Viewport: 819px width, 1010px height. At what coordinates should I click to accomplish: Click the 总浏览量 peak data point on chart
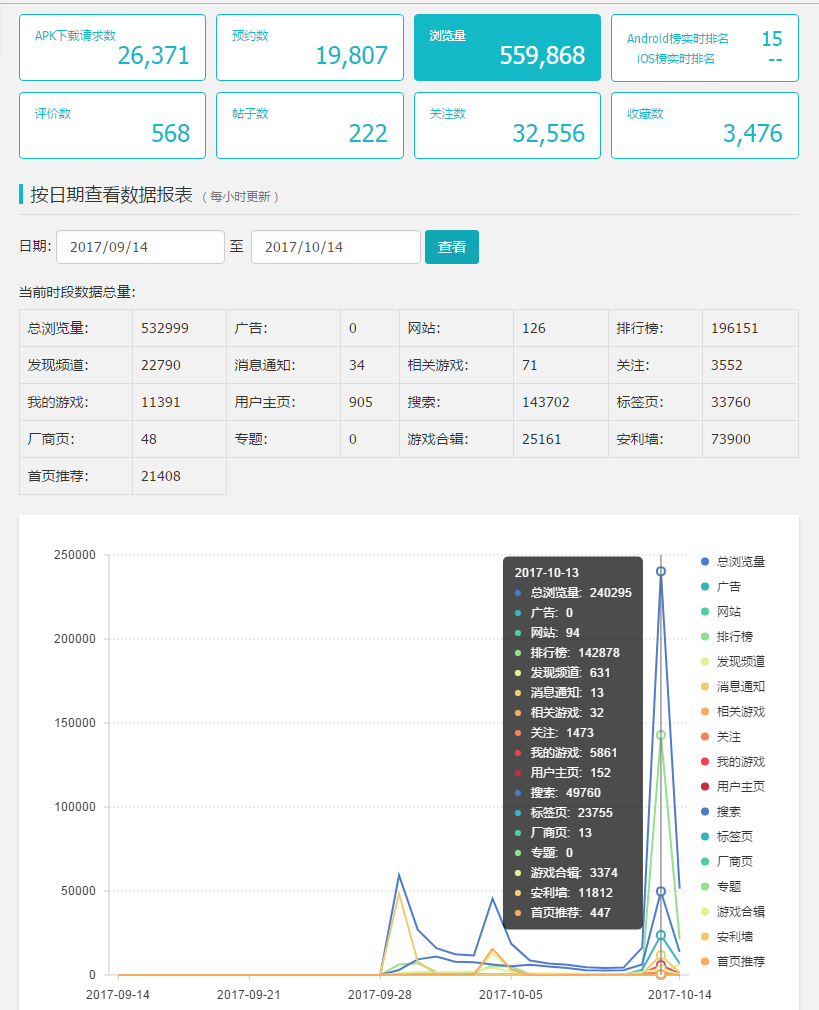pyautogui.click(x=660, y=571)
